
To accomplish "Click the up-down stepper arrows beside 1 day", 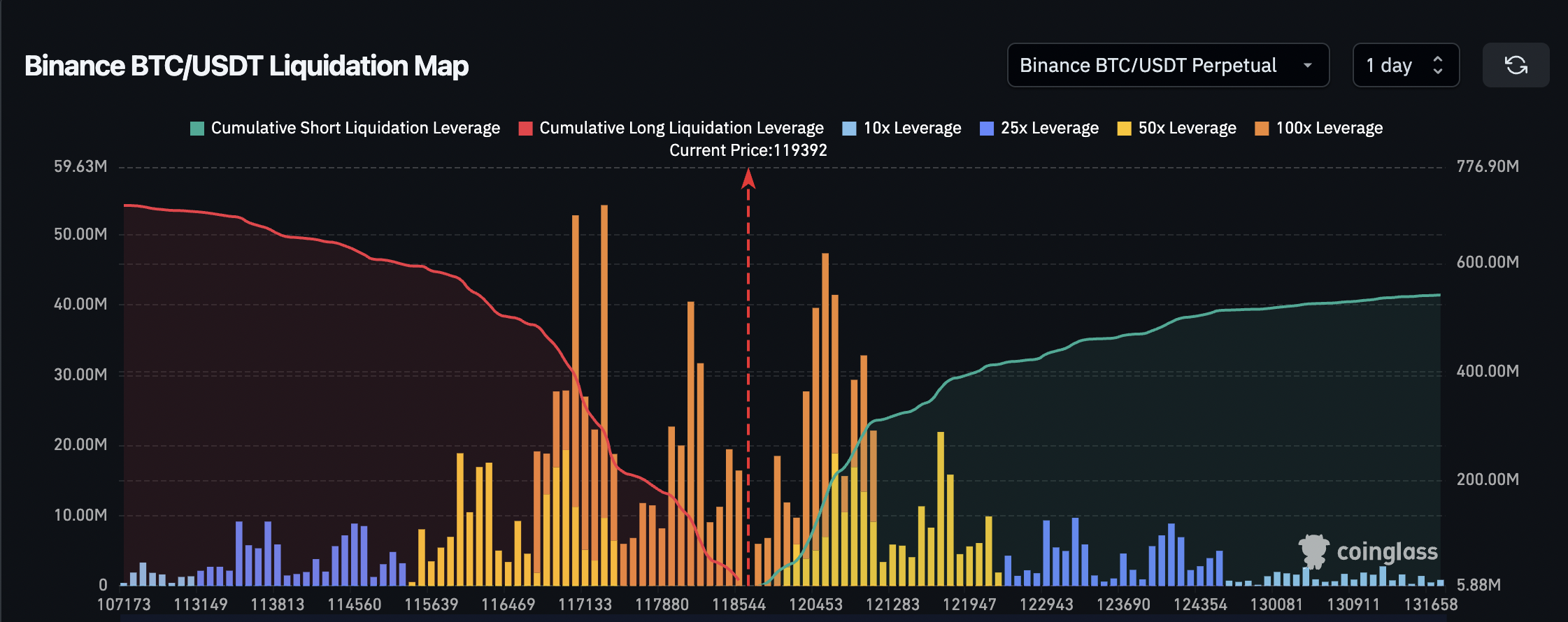I will pyautogui.click(x=1438, y=65).
